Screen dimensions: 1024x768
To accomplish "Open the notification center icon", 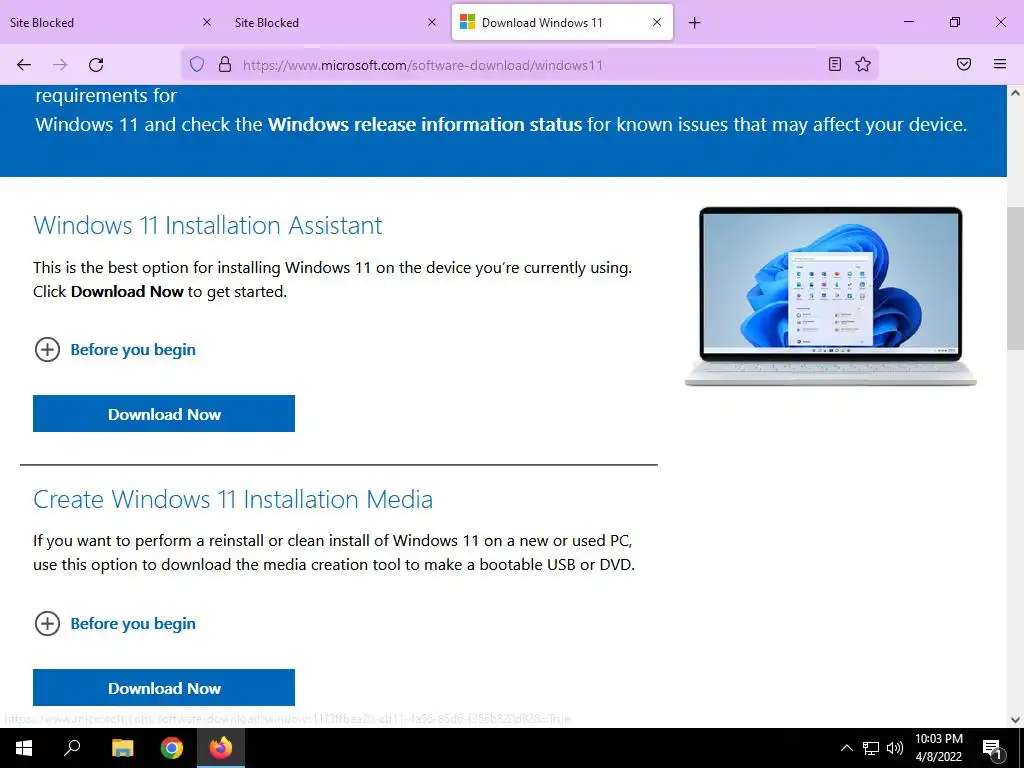I will 991,748.
